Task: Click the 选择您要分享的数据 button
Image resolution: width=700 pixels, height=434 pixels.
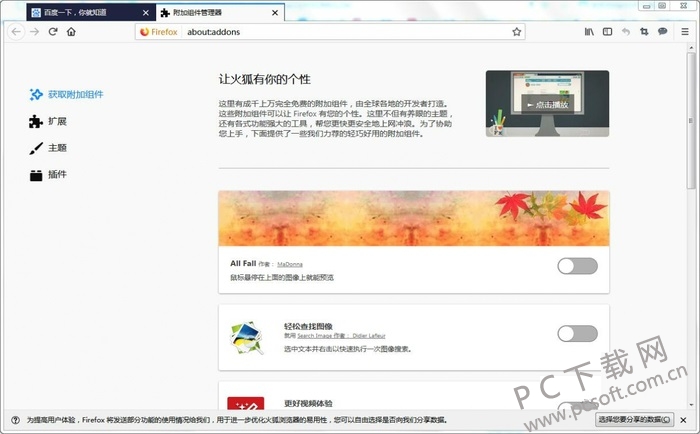Action: (x=634, y=420)
